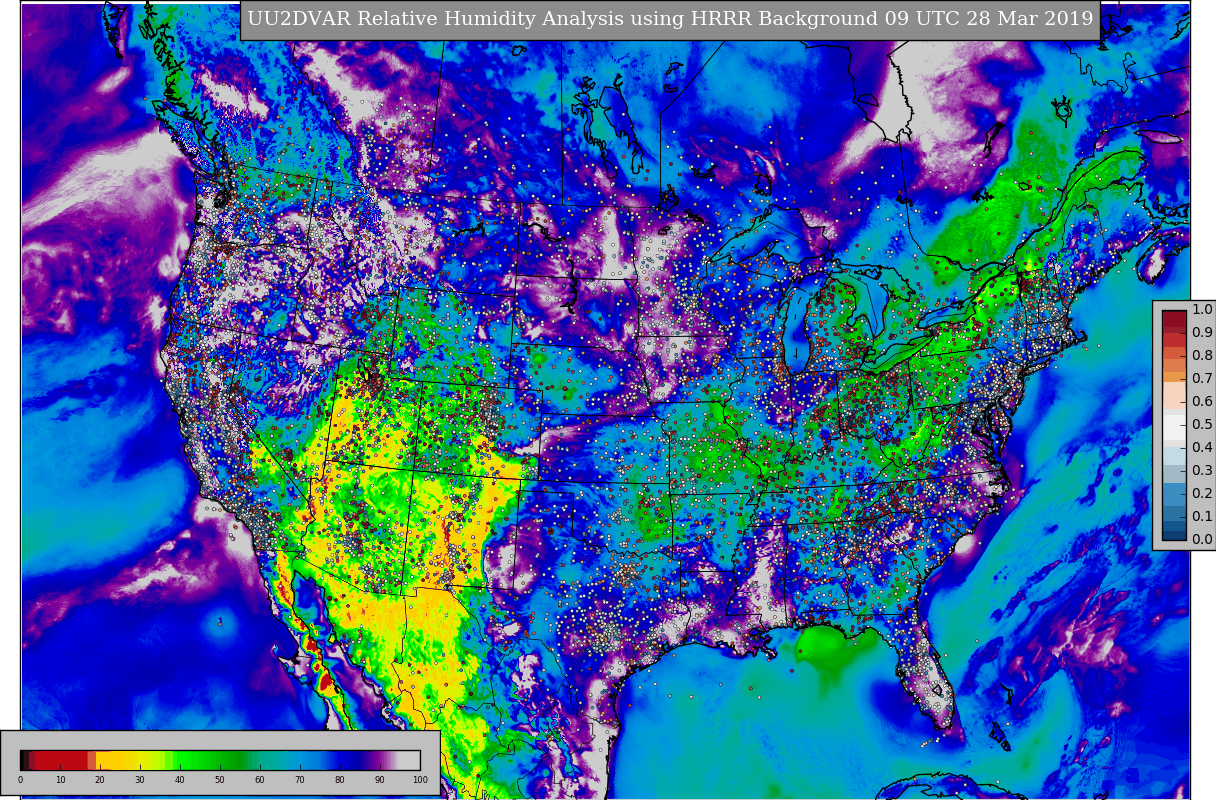Click the 0.8 label on right legend
This screenshot has height=800, width=1216.
pyautogui.click(x=1202, y=355)
